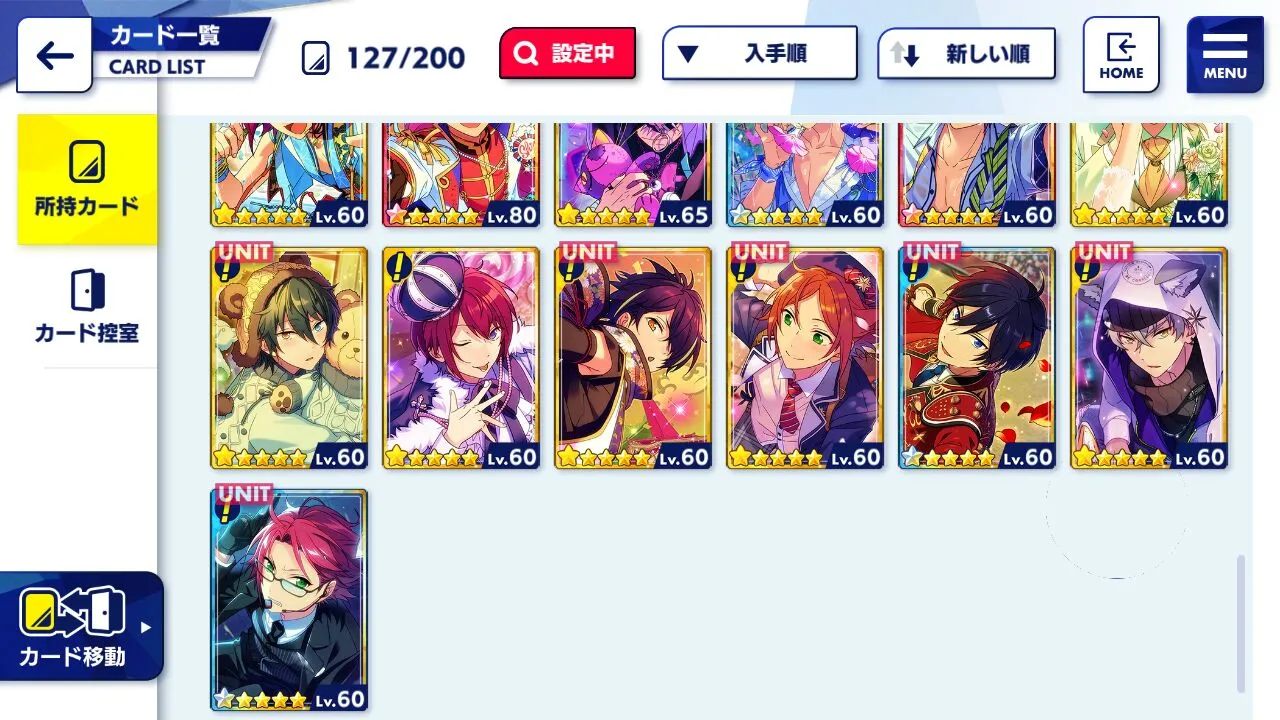The width and height of the screenshot is (1280, 720).
Task: Click the card list scrollbar
Action: pos(1242,624)
